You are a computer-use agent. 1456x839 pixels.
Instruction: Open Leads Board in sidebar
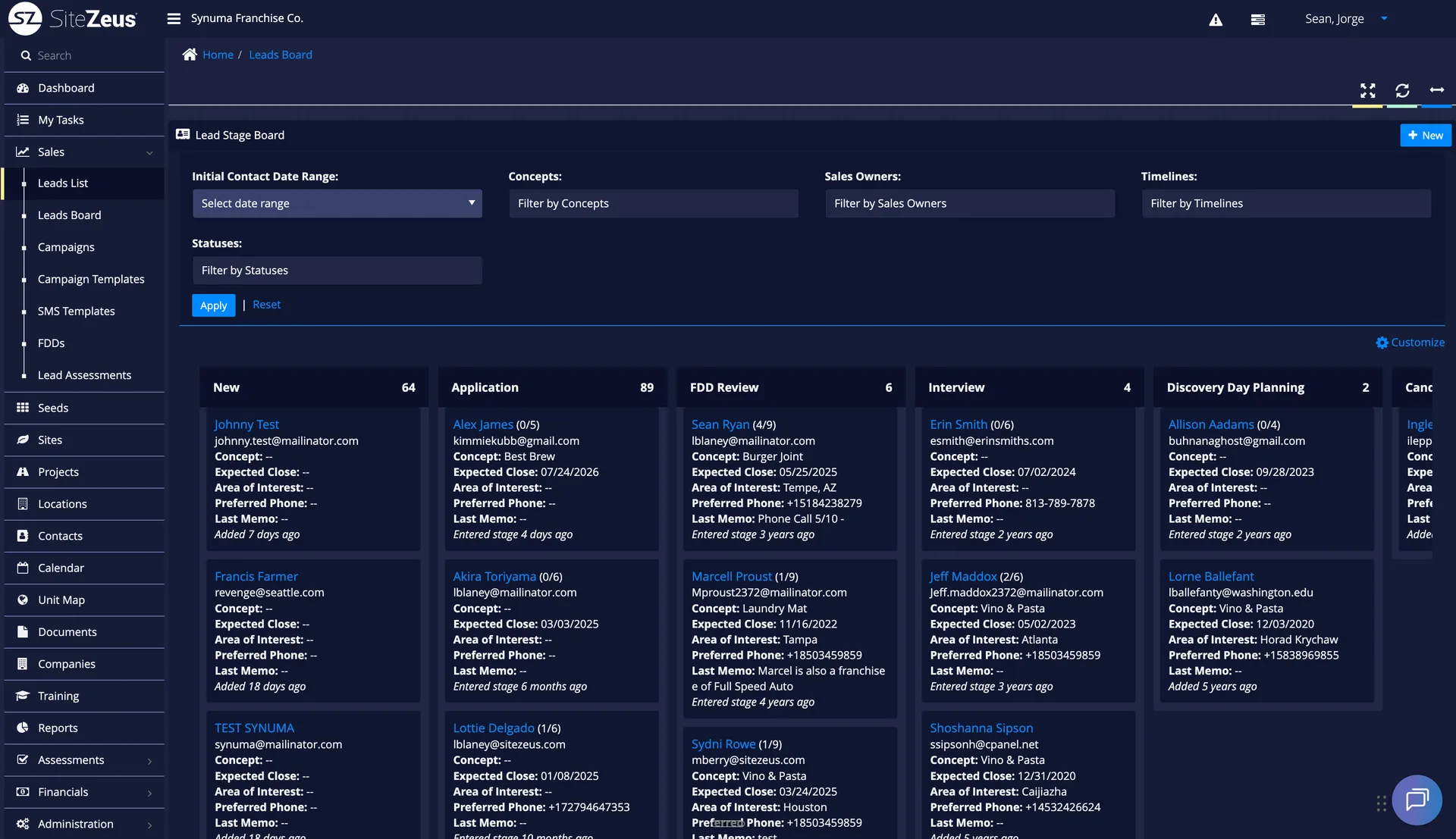pos(69,215)
